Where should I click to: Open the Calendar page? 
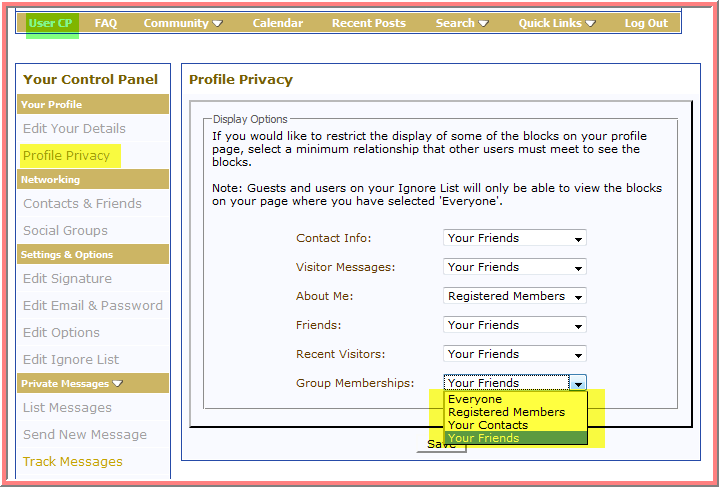[x=277, y=23]
